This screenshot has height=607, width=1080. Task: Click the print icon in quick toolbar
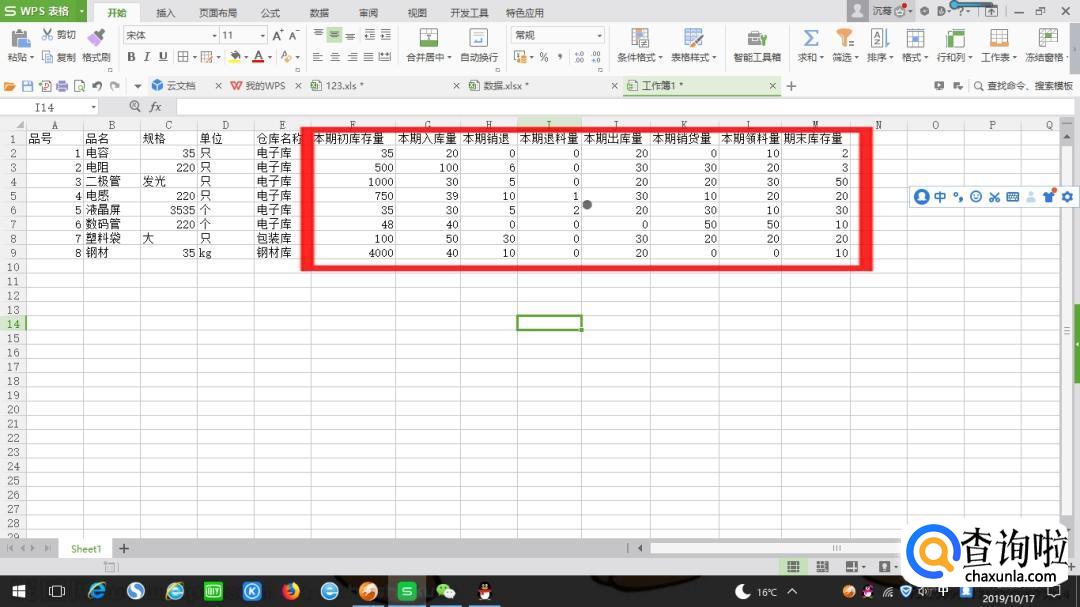click(62, 86)
